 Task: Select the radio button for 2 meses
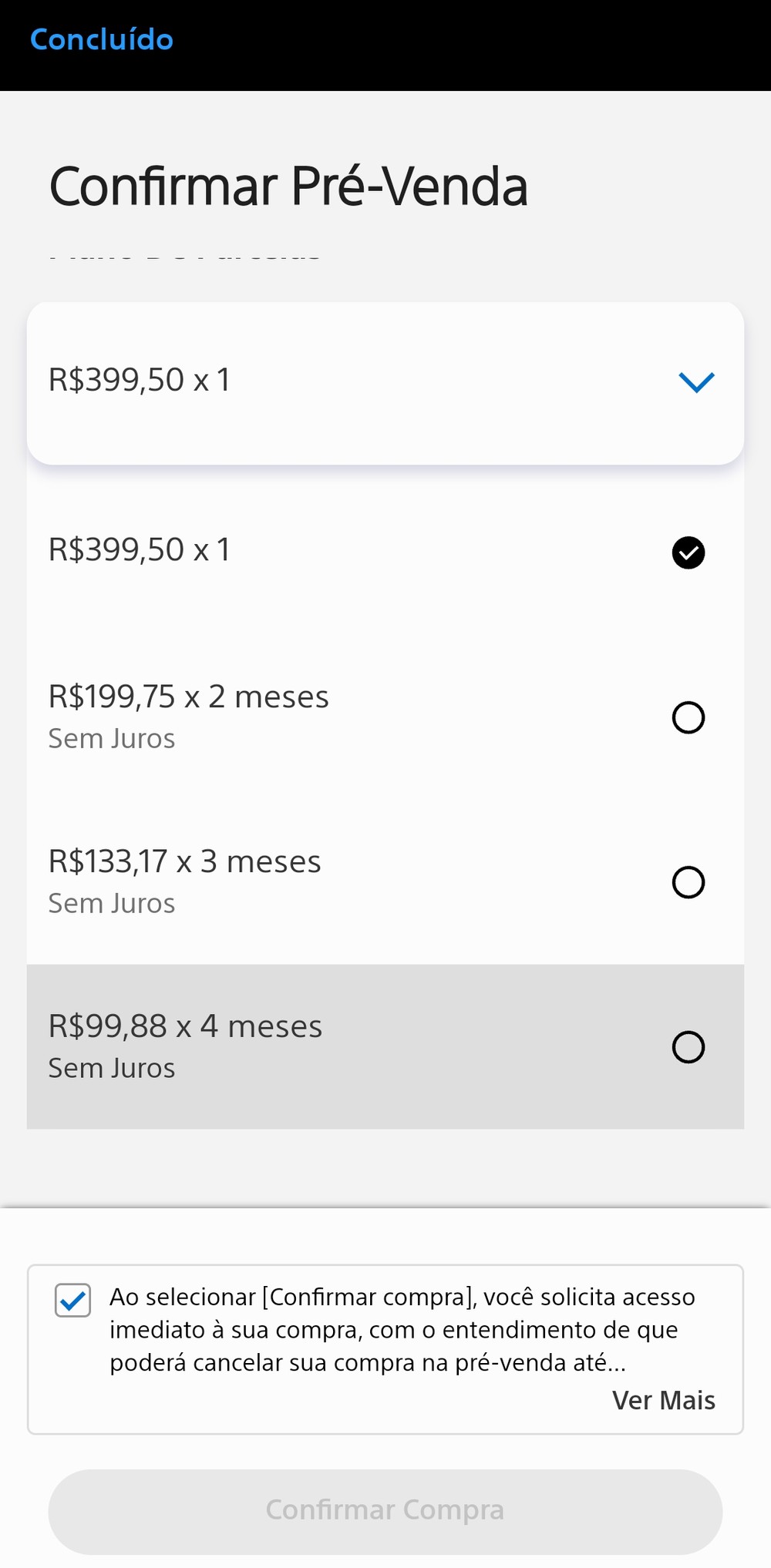click(x=689, y=717)
